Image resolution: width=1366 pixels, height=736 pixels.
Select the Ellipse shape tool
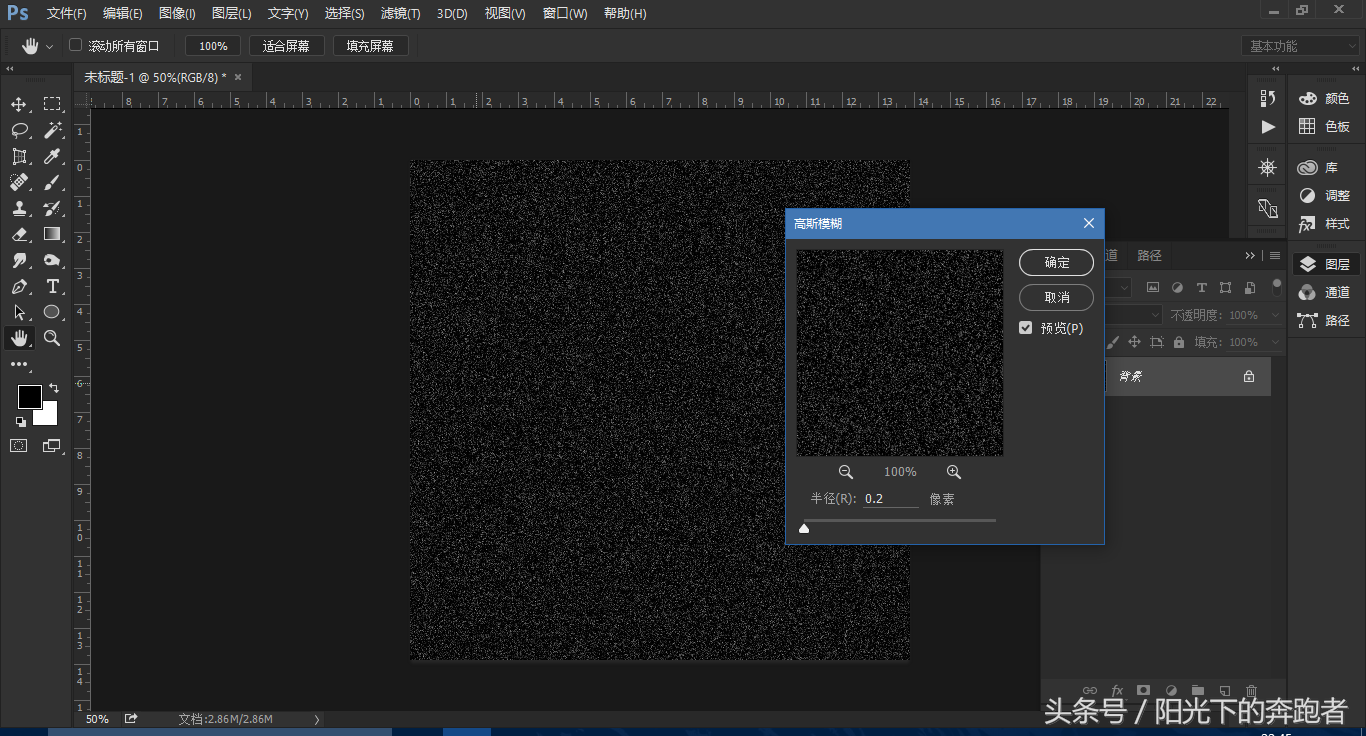tap(52, 312)
